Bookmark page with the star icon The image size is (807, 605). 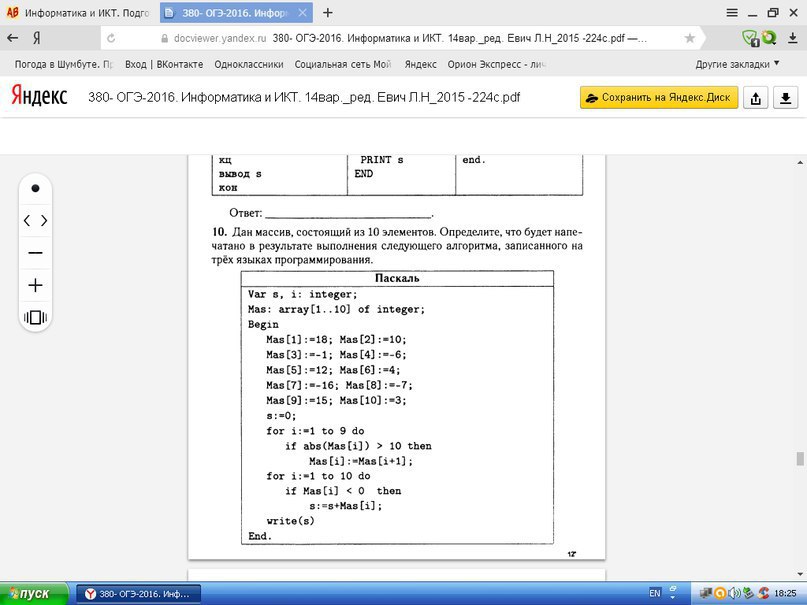click(689, 38)
